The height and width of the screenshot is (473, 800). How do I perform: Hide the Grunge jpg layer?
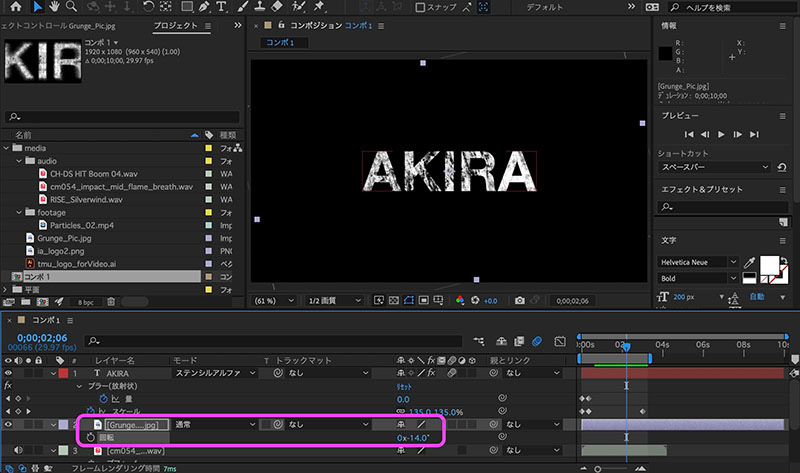(x=8, y=424)
